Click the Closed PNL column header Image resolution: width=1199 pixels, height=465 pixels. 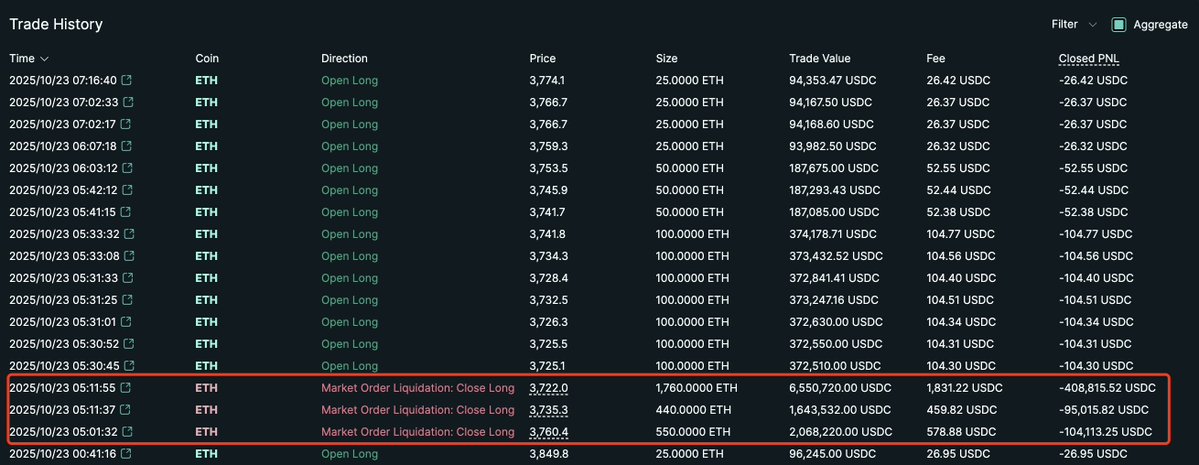1088,58
